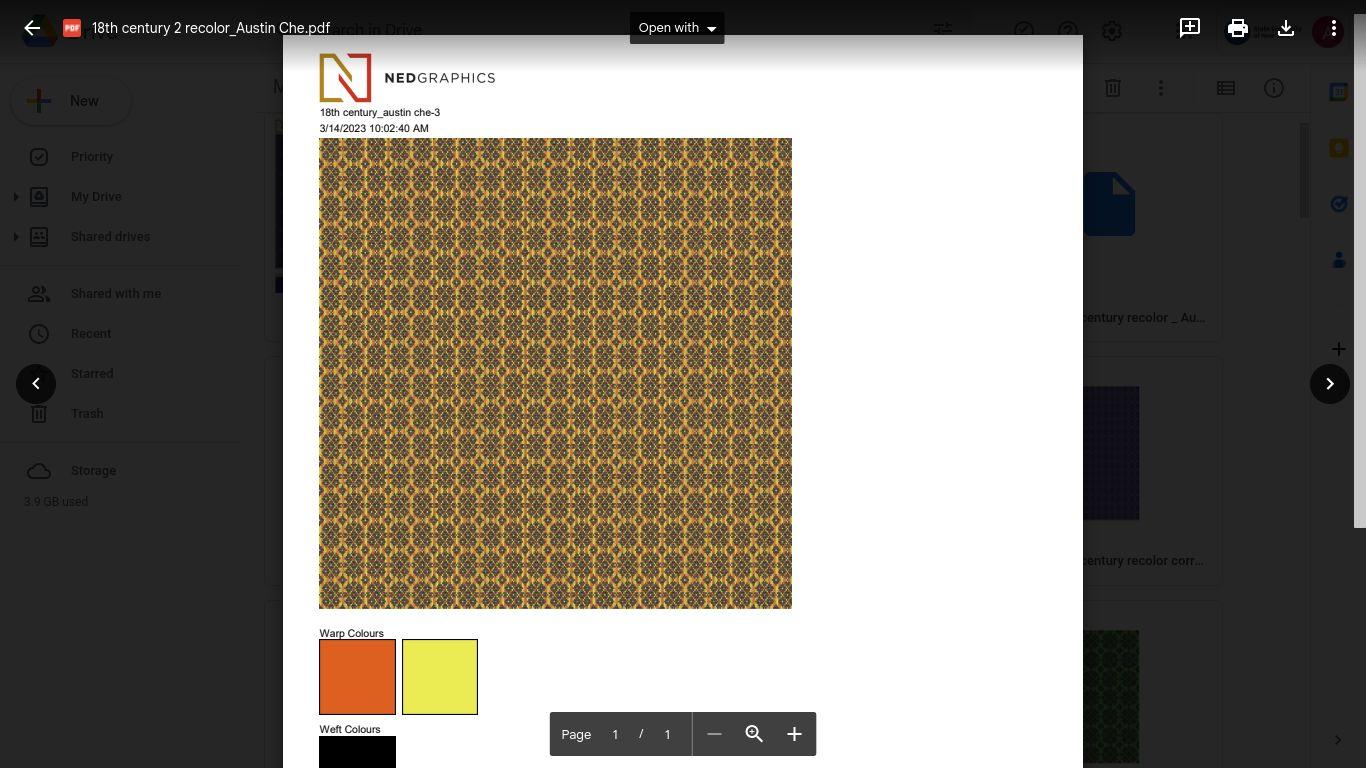This screenshot has width=1366, height=768.
Task: Open the Google account avatar
Action: 1328,31
